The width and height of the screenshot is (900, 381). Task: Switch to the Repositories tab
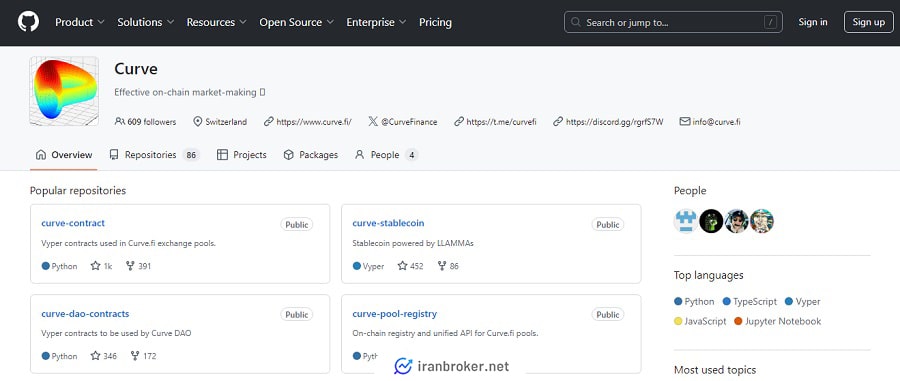[154, 155]
